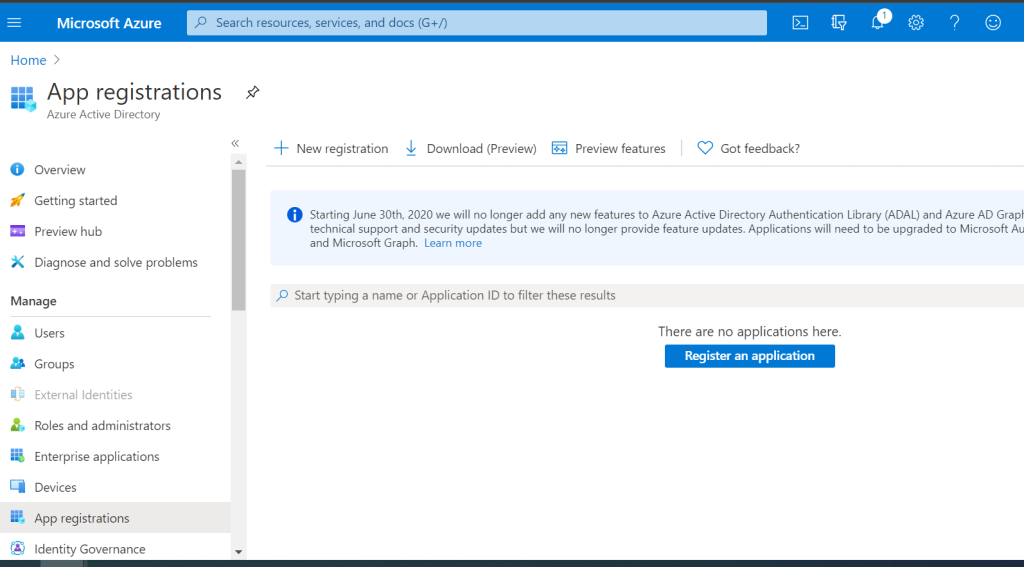Open portal settings gear icon
The image size is (1024, 567).
point(916,23)
